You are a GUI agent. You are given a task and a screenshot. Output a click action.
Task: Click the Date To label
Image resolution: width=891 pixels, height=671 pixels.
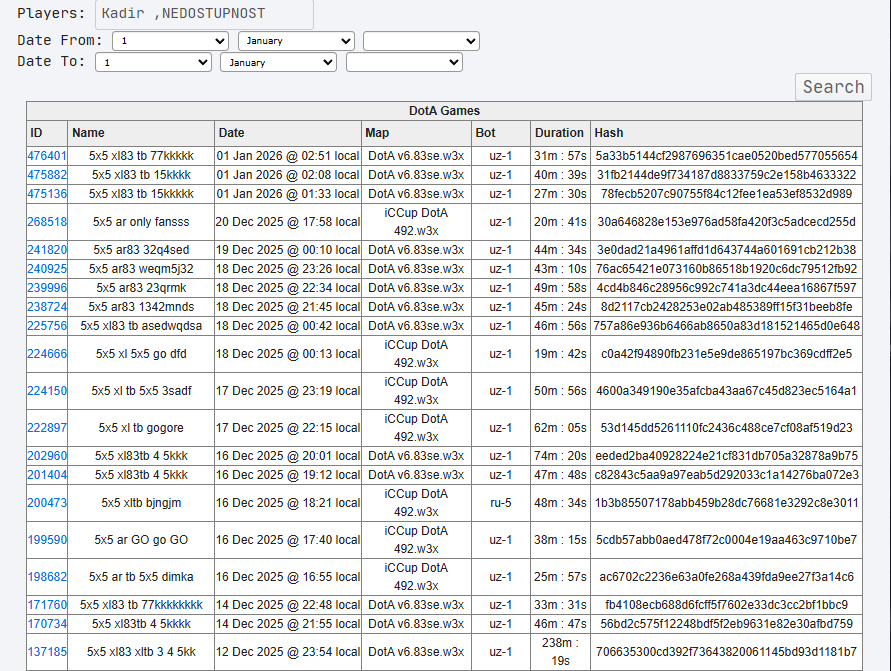(51, 61)
